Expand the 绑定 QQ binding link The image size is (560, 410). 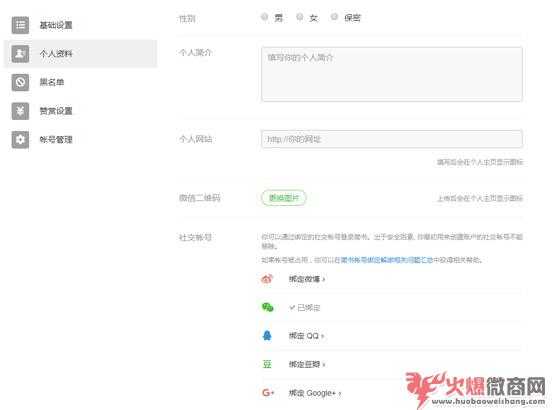pyautogui.click(x=306, y=336)
